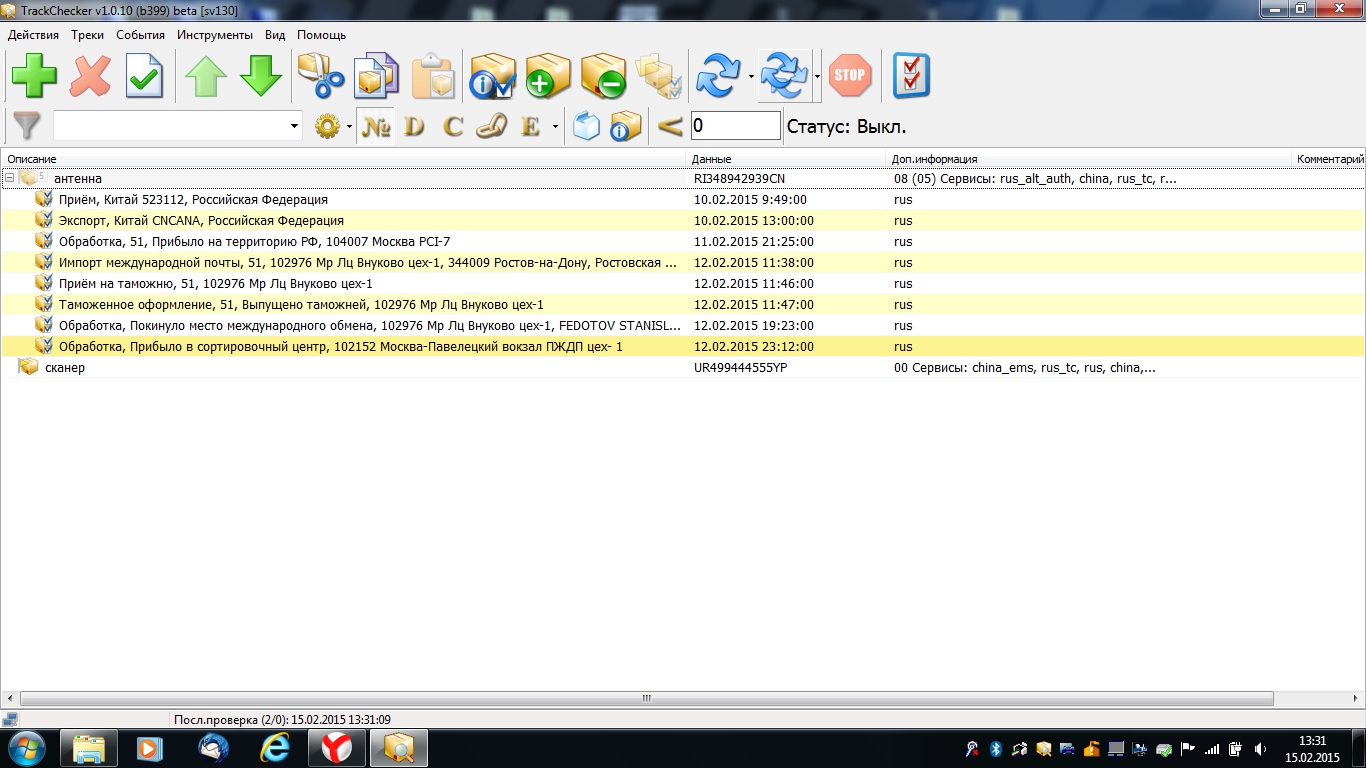Open the Инструменты menu
The width and height of the screenshot is (1366, 768).
215,35
